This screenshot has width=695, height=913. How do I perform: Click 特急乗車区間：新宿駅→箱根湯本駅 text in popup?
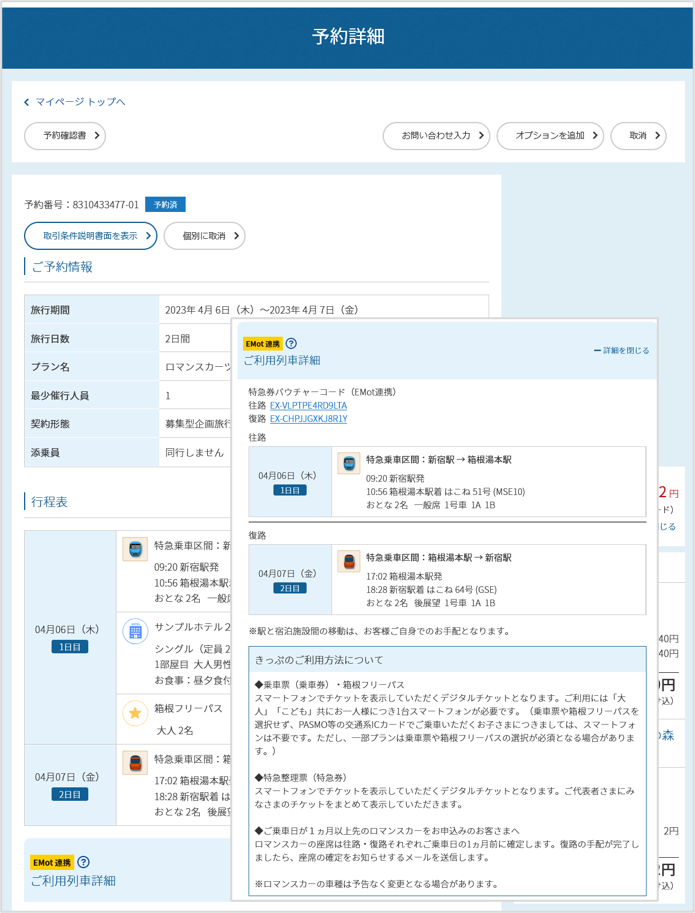pos(439,459)
